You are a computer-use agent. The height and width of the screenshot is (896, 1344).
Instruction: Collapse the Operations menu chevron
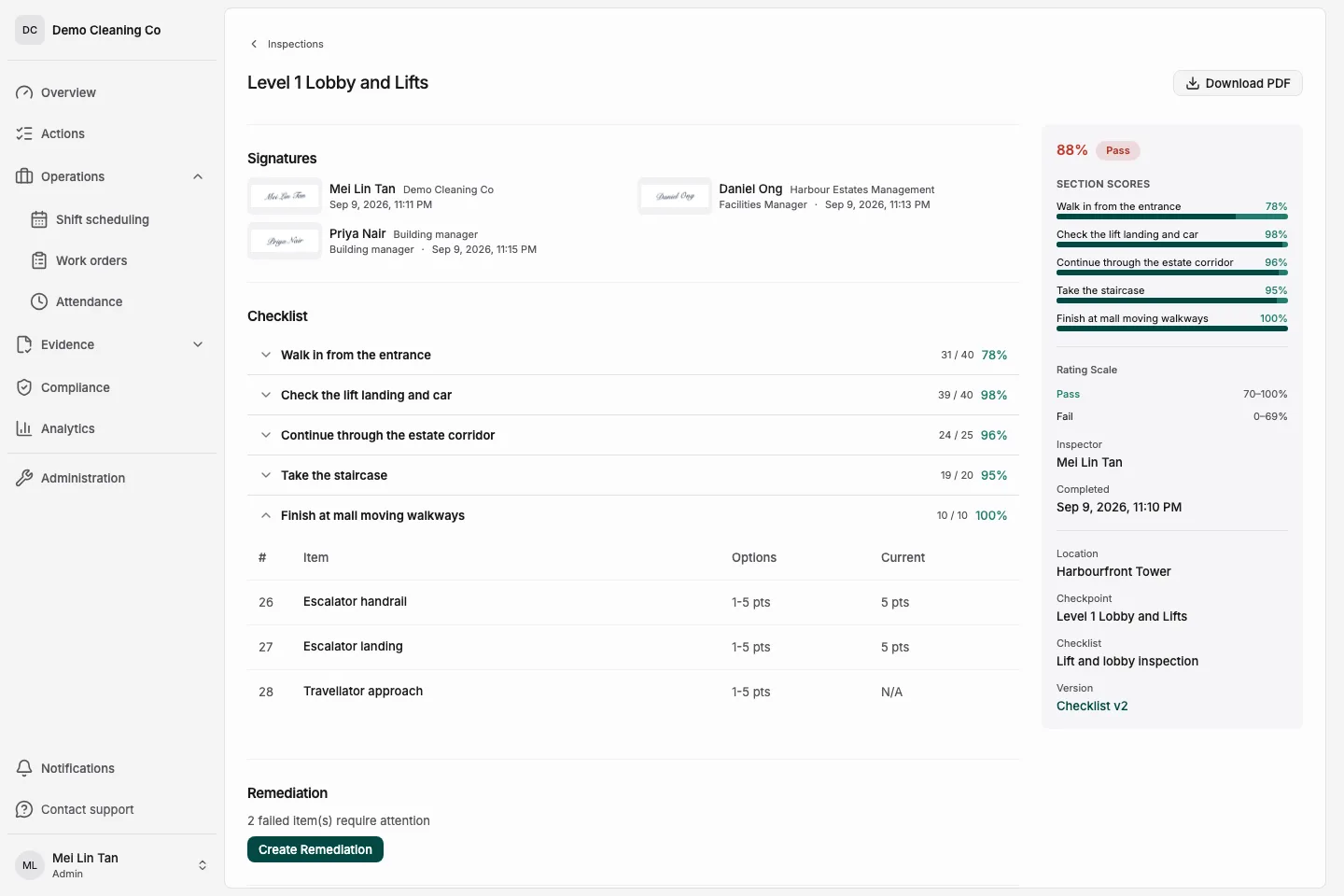click(x=198, y=176)
